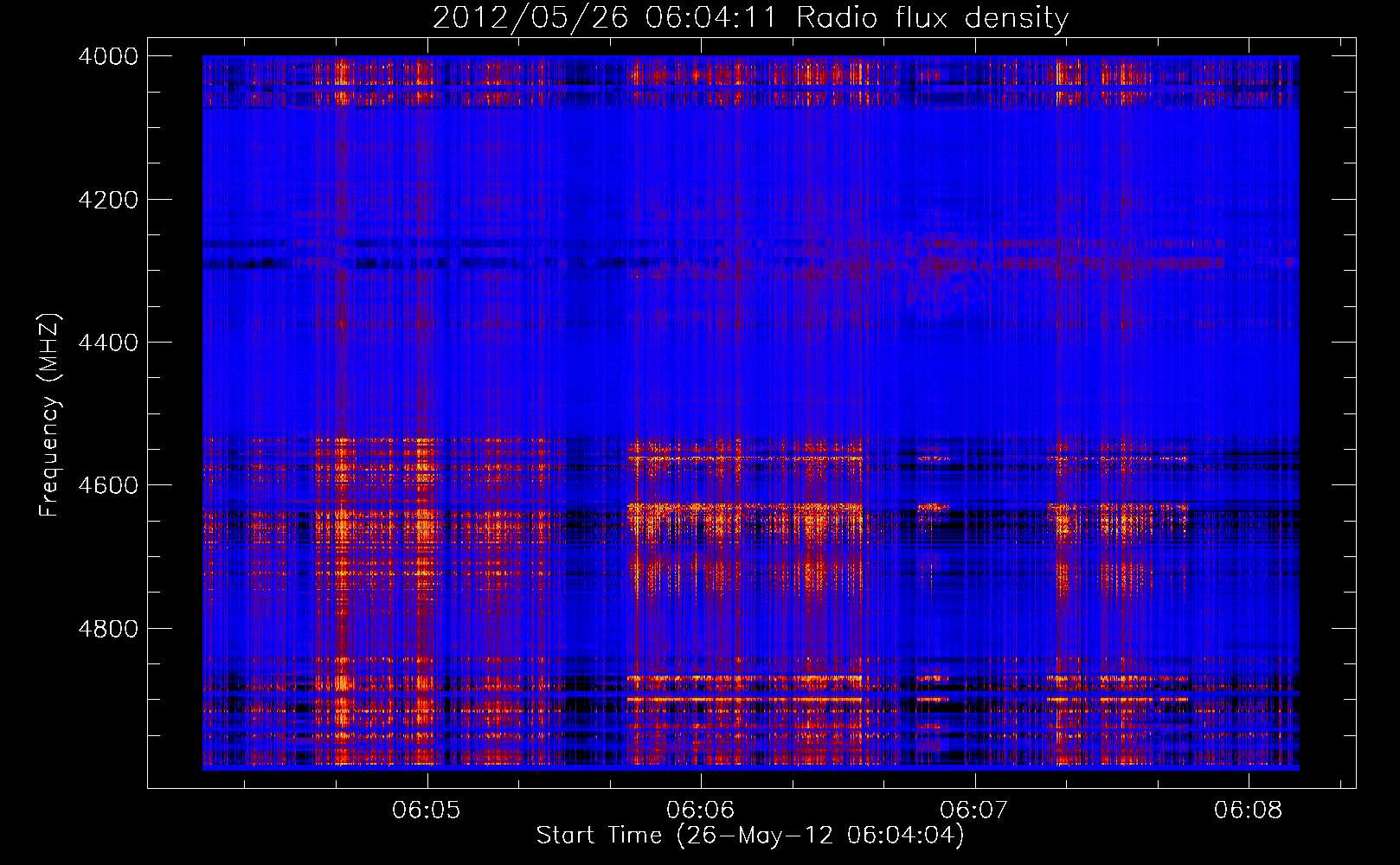Click the 06:06 time tick label
The height and width of the screenshot is (865, 1400).
click(701, 810)
